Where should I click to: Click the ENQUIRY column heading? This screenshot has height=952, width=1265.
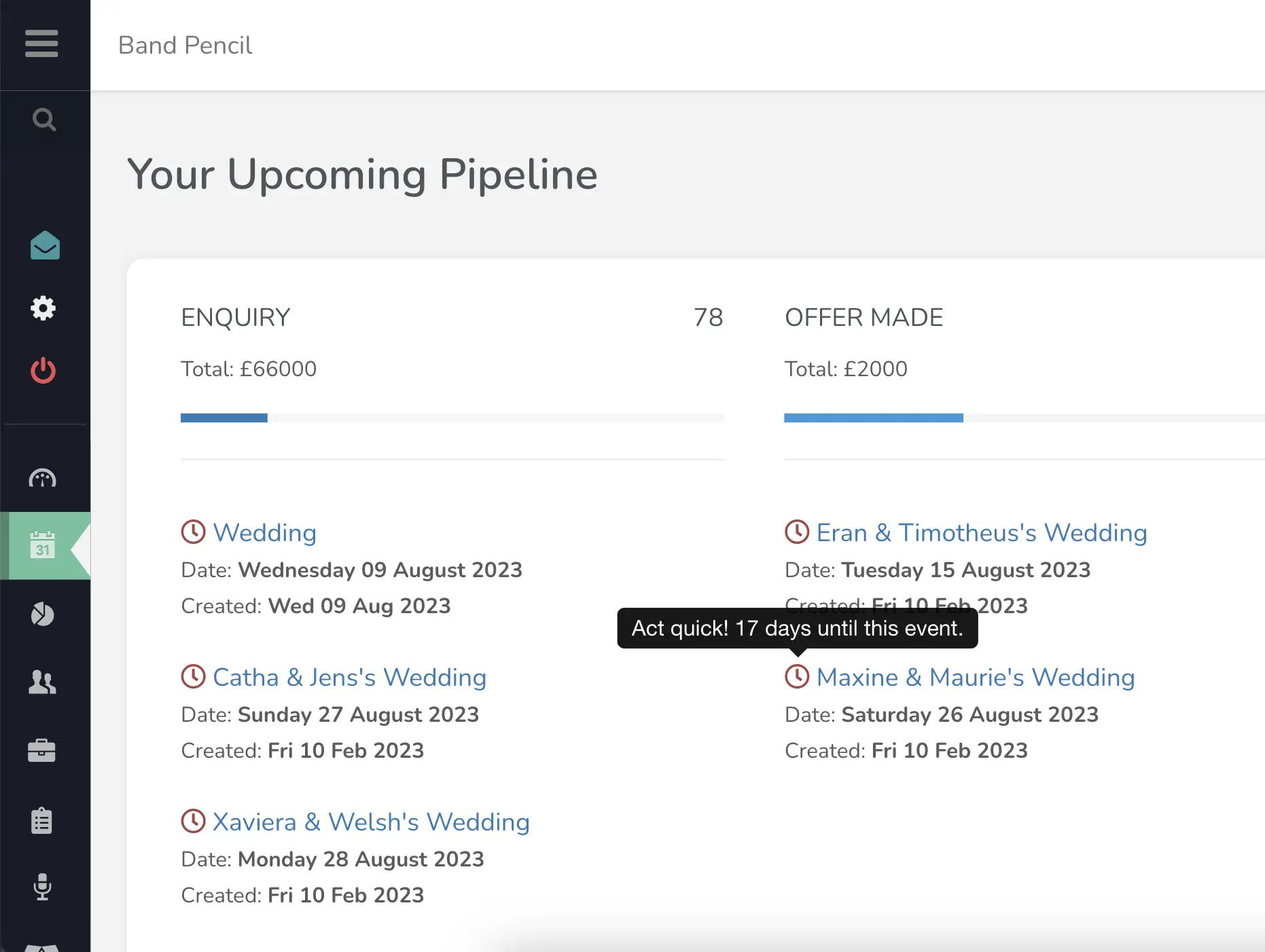tap(236, 318)
